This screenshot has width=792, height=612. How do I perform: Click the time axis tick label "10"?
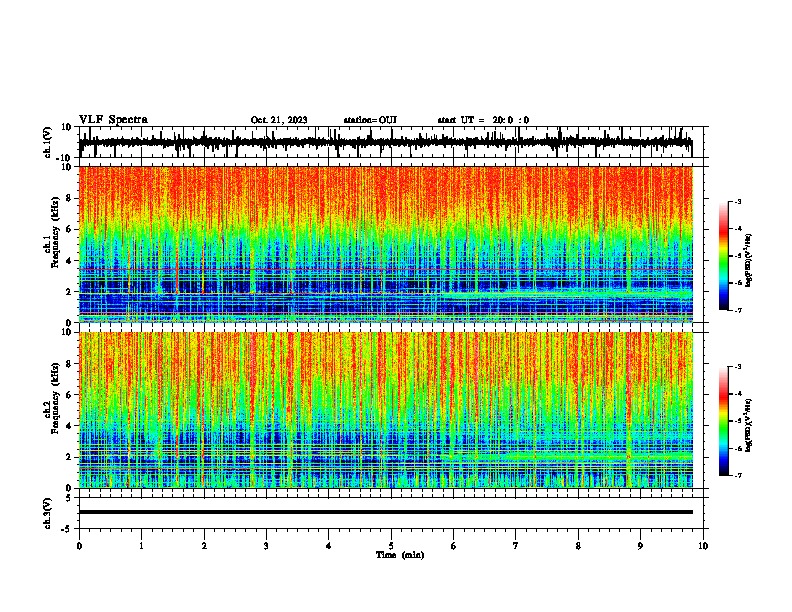(703, 546)
